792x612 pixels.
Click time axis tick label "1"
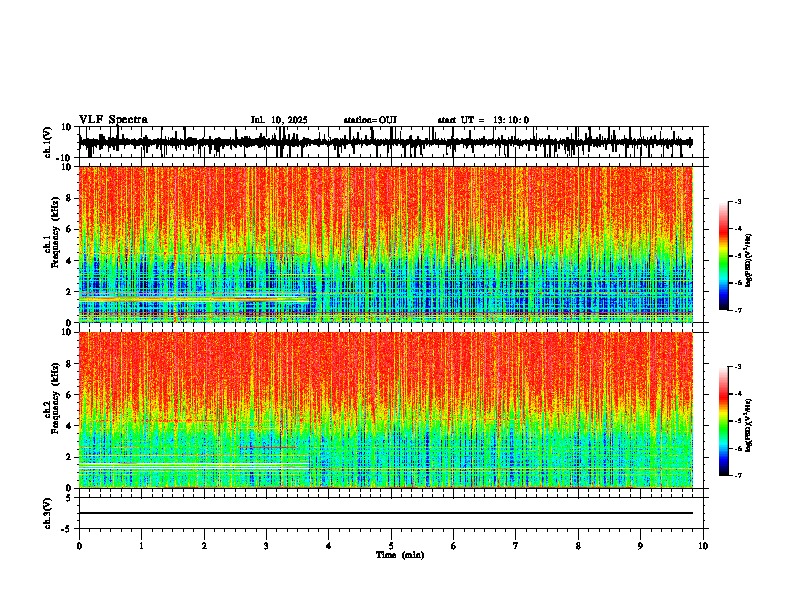(141, 546)
